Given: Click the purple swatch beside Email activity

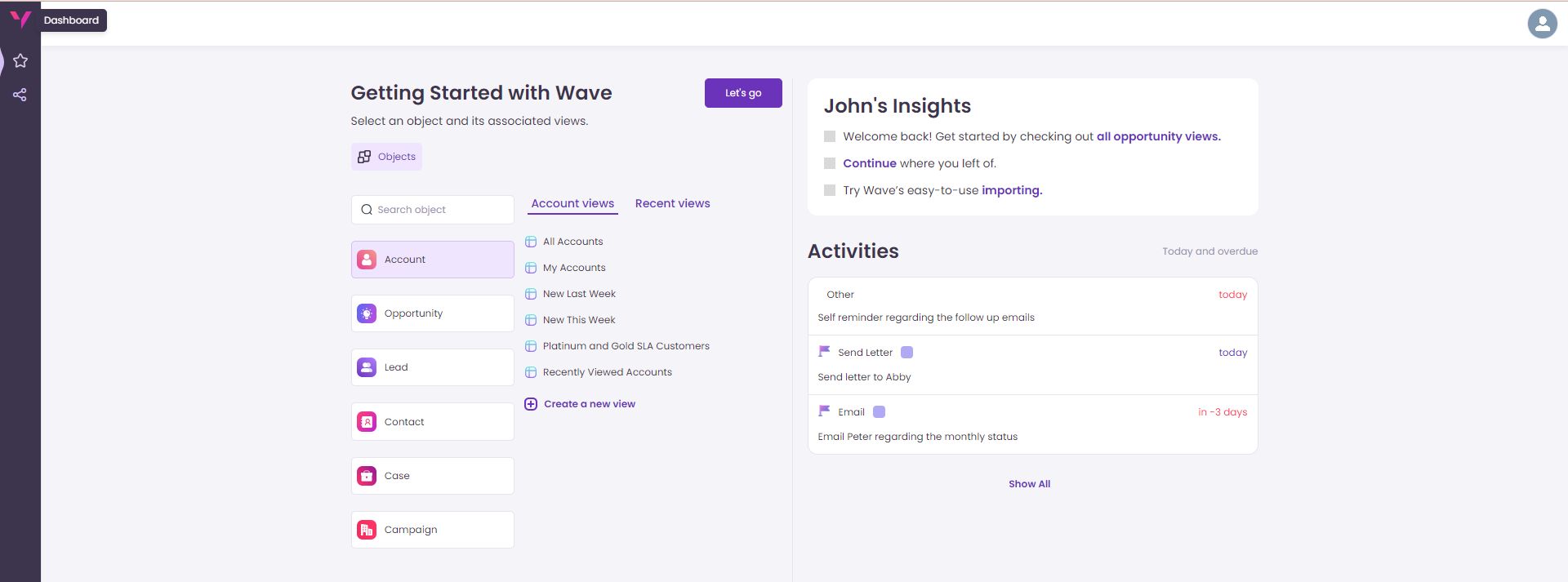Looking at the screenshot, I should point(879,412).
